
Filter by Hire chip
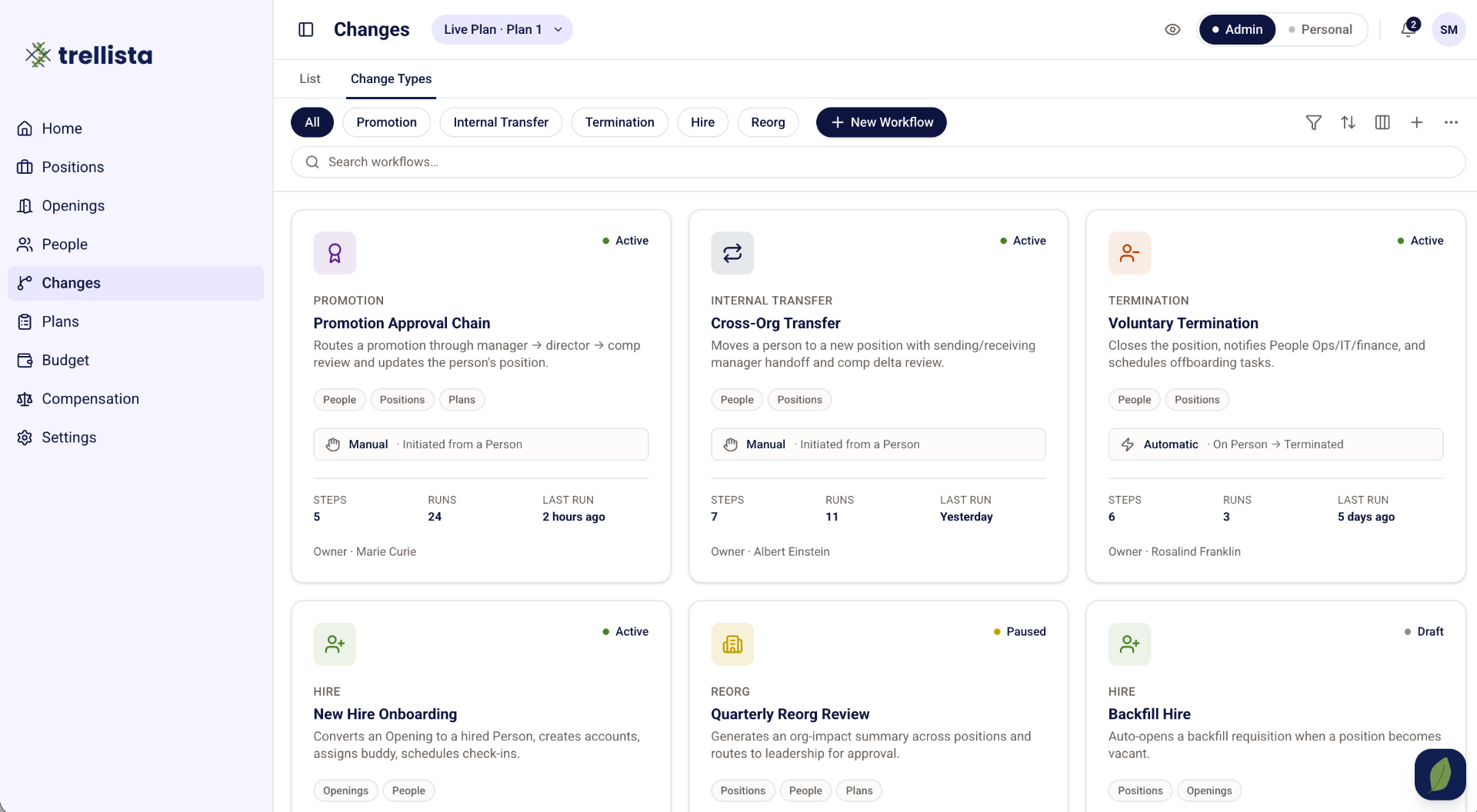point(702,122)
